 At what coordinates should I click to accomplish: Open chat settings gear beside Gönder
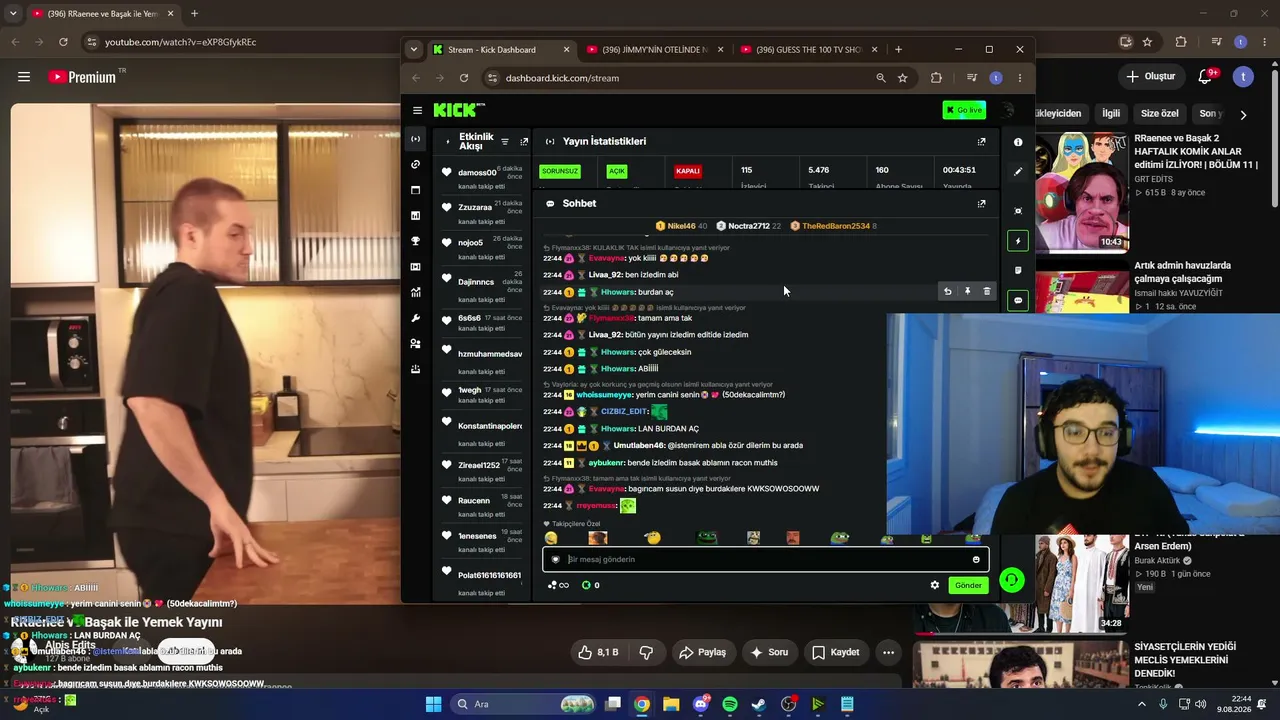tap(935, 585)
